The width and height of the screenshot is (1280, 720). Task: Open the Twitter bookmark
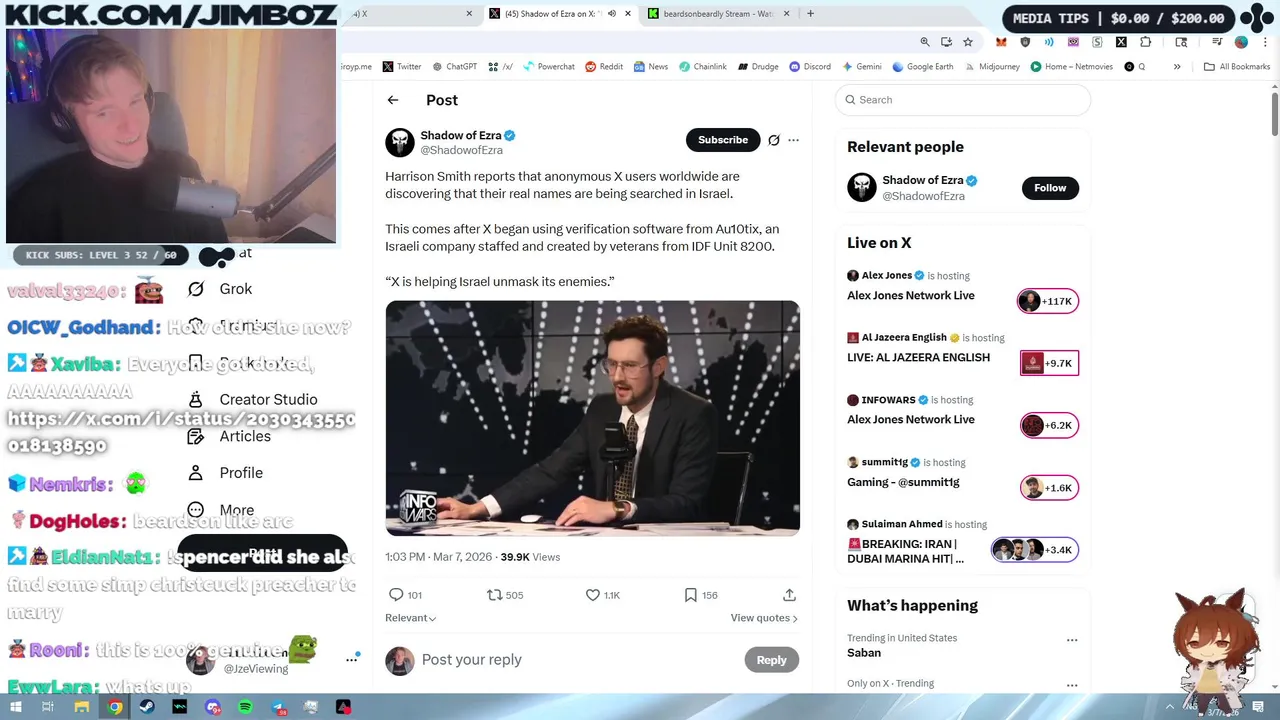pyautogui.click(x=402, y=67)
